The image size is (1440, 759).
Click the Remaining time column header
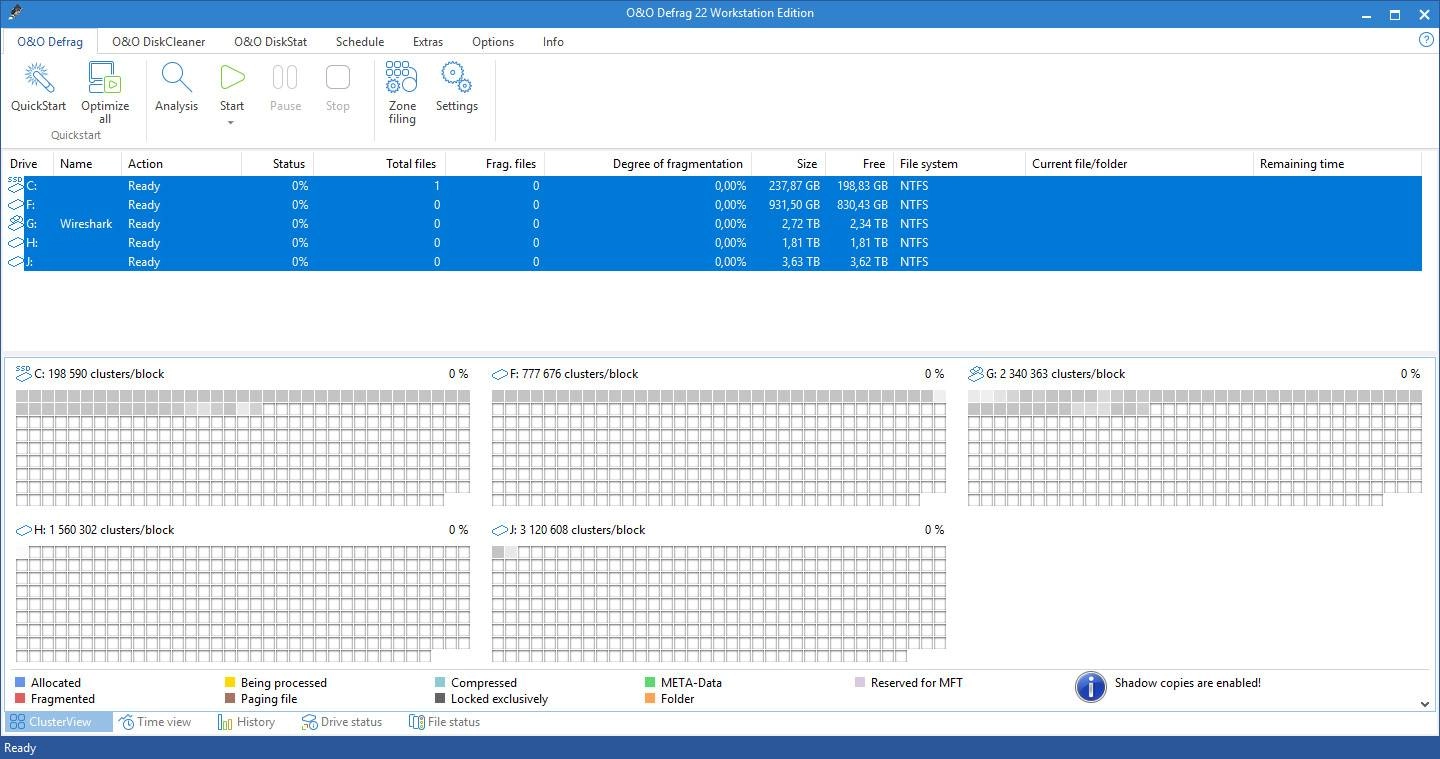[1337, 164]
